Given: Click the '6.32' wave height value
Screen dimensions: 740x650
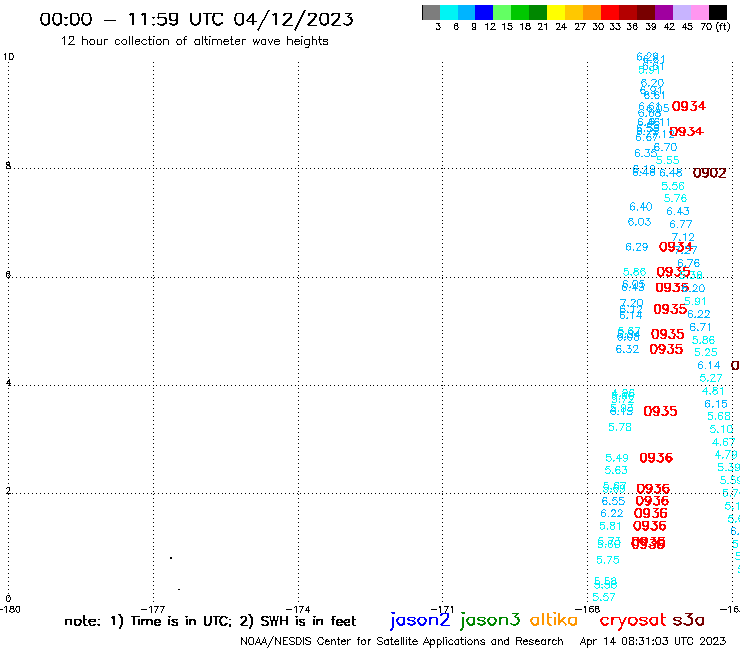Looking at the screenshot, I should point(627,349).
